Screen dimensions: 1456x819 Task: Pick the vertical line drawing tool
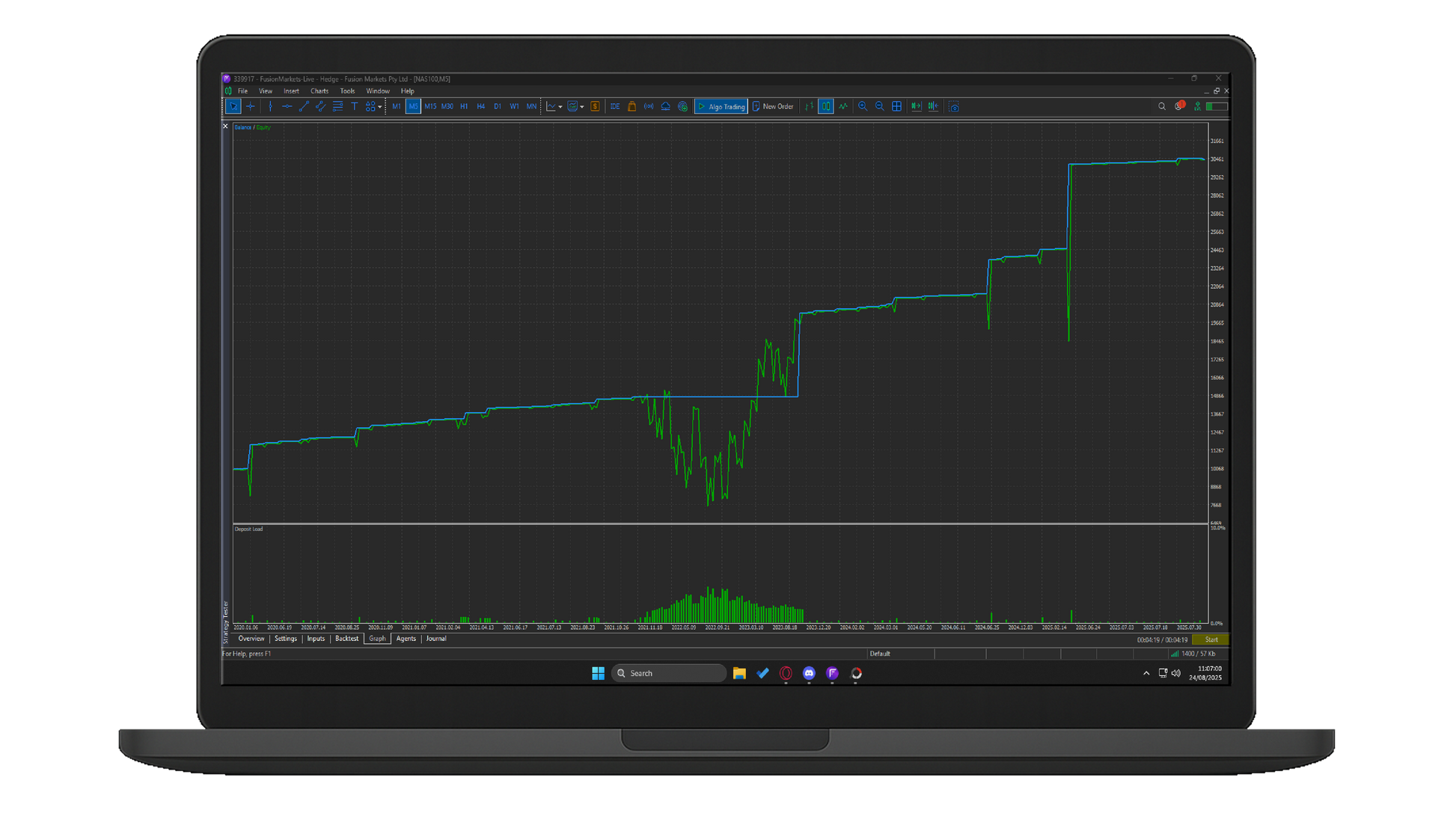[270, 106]
